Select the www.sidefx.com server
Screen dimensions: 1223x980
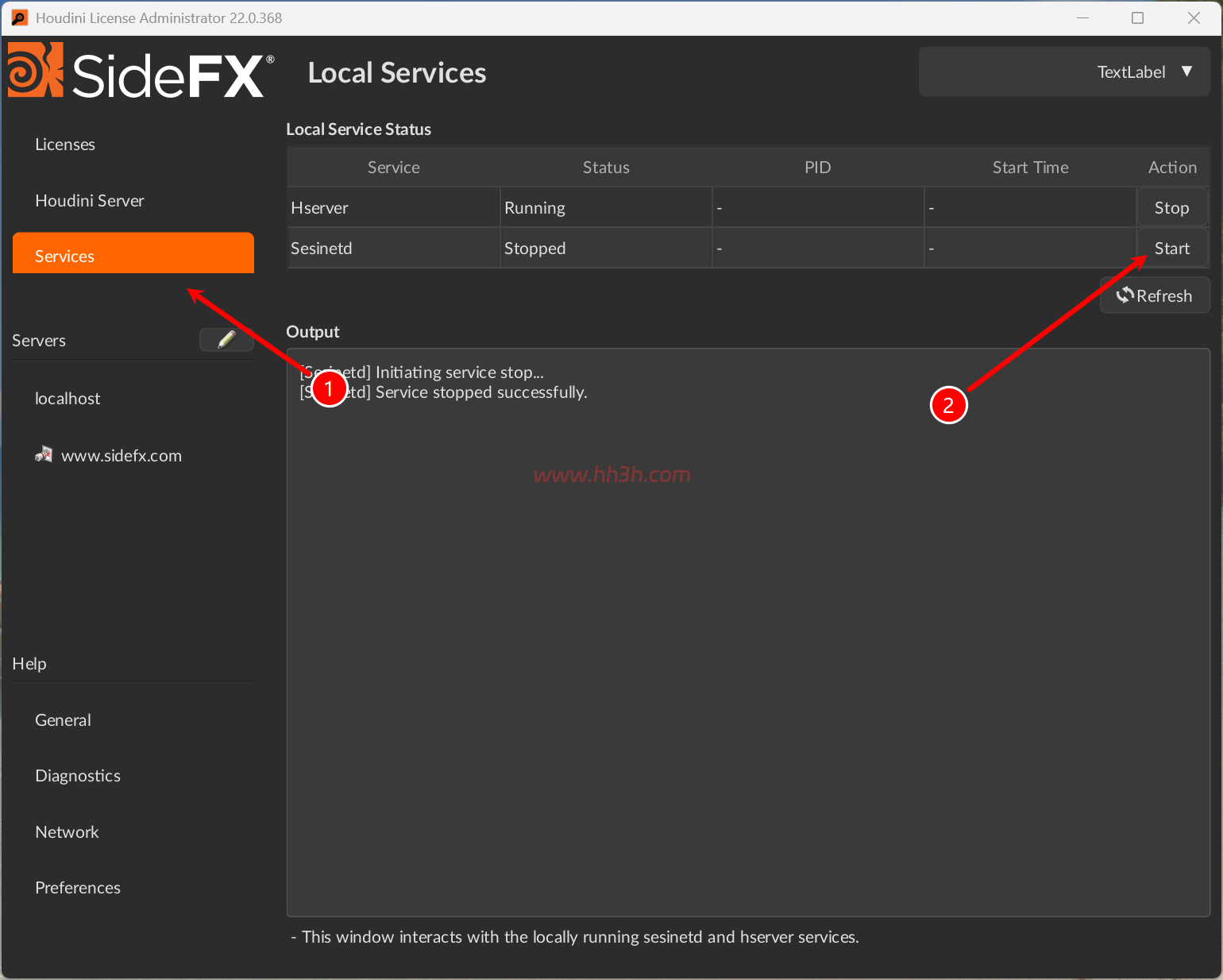pyautogui.click(x=122, y=456)
